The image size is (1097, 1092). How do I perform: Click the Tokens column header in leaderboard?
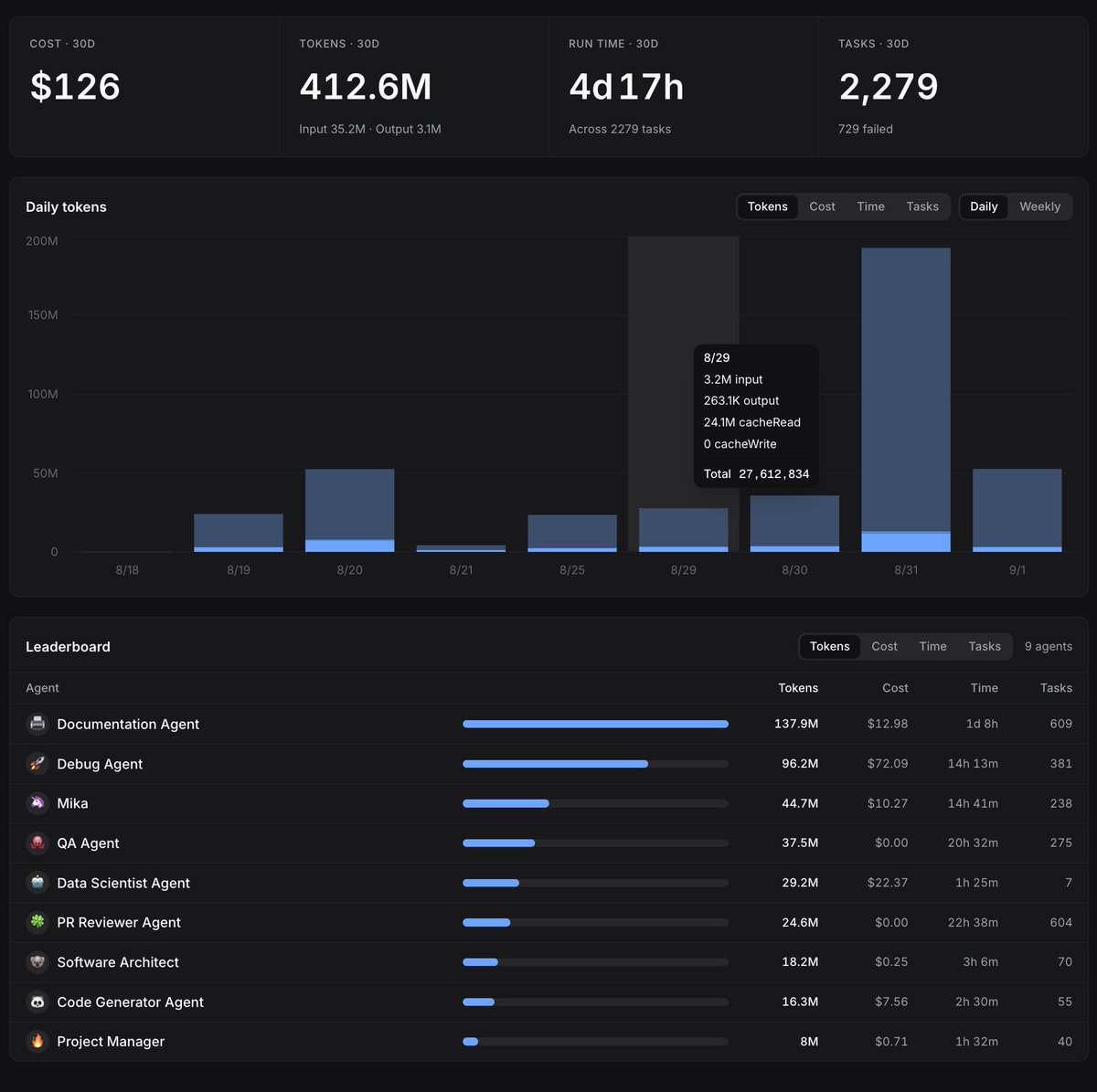point(798,688)
